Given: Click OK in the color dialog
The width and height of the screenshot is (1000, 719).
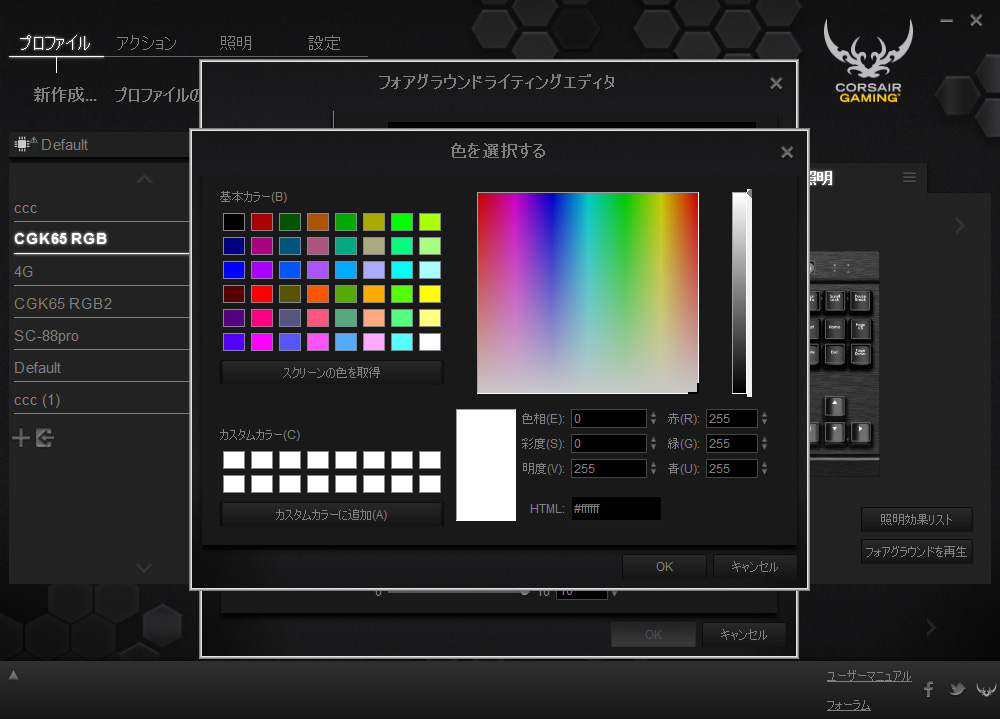Looking at the screenshot, I should (665, 567).
